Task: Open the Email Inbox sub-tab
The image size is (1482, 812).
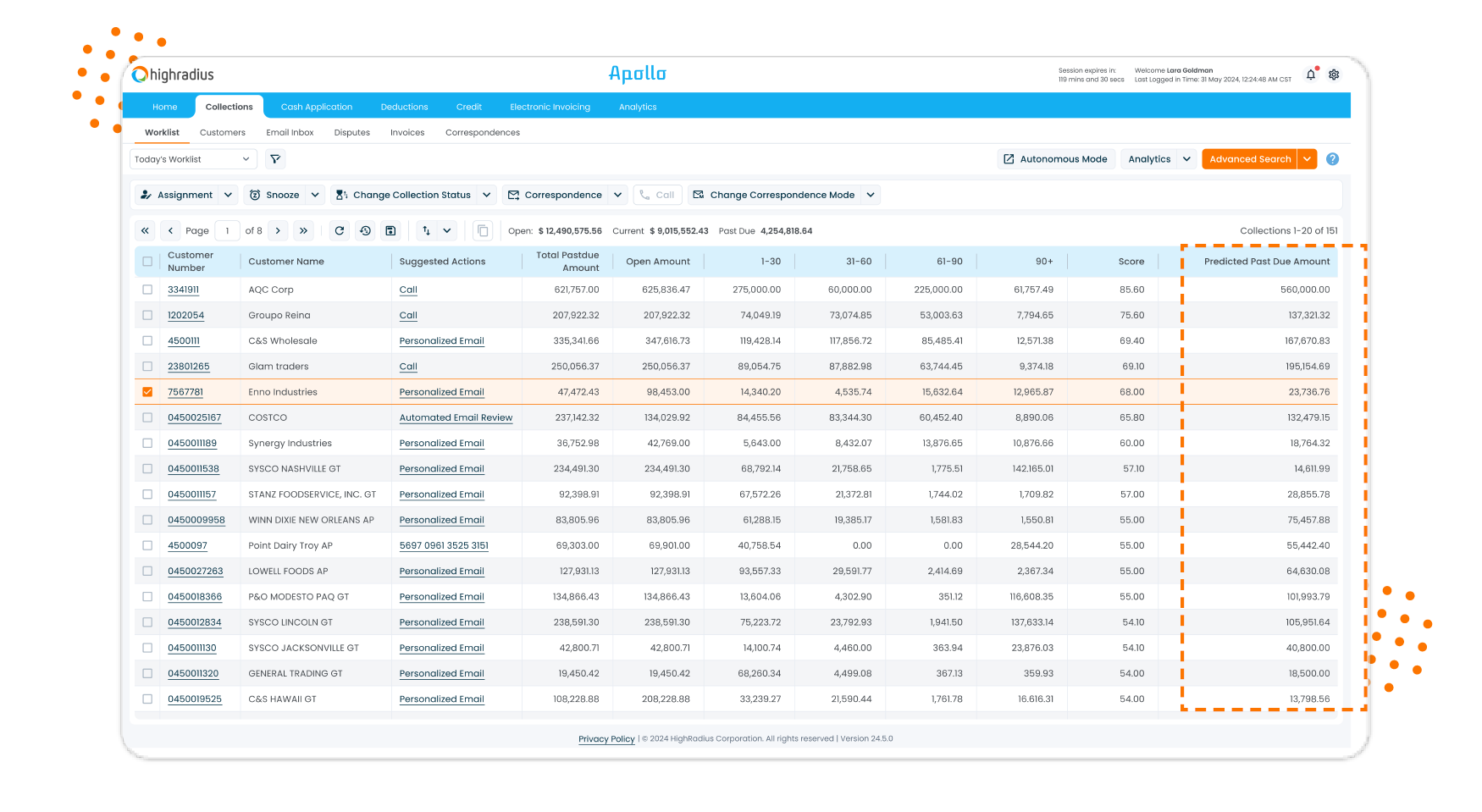Action: click(x=290, y=133)
